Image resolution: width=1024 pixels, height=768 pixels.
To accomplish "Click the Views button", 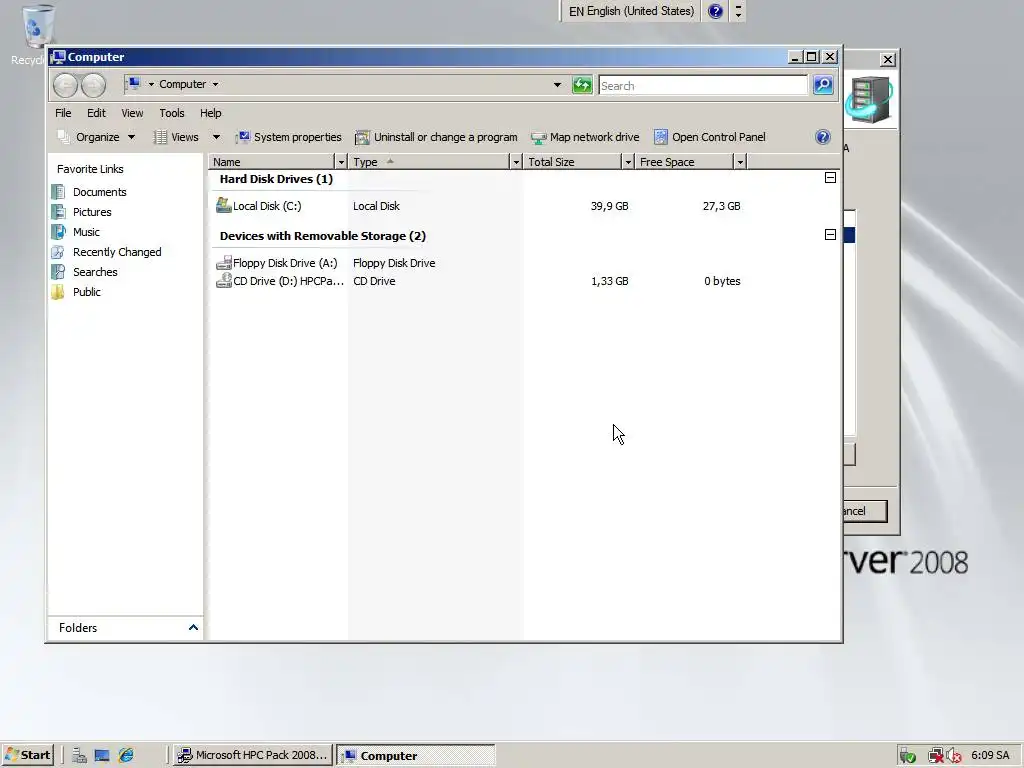I will (x=176, y=137).
